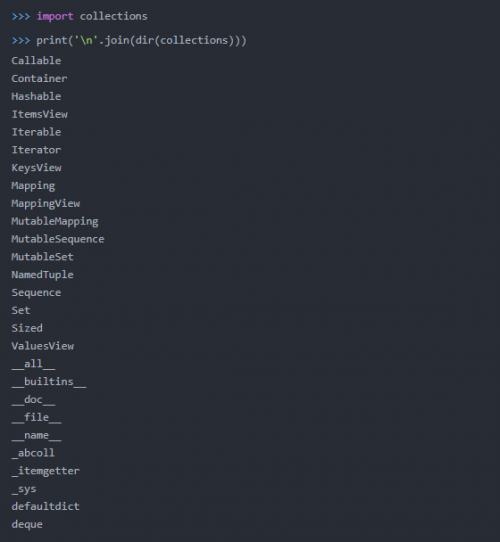Select the KeysView text
This screenshot has width=500, height=542.
point(37,168)
